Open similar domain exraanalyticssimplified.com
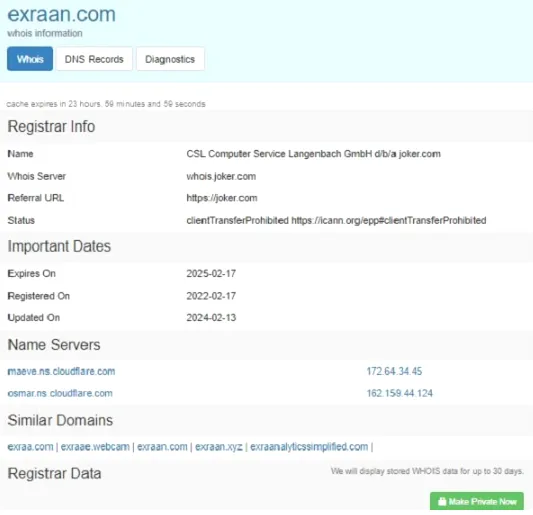The height and width of the screenshot is (515, 533). (x=309, y=446)
